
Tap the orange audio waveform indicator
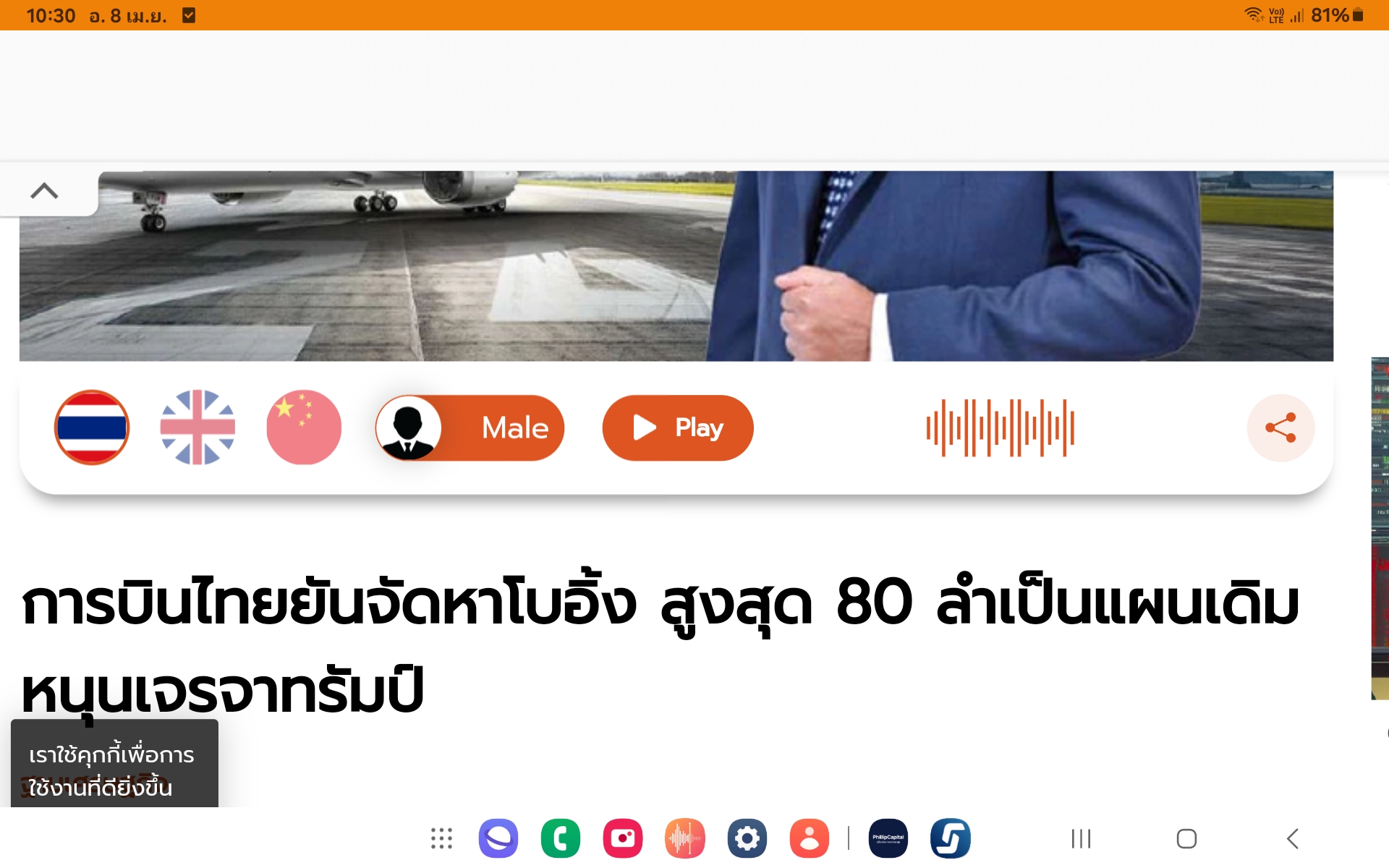tap(1001, 427)
